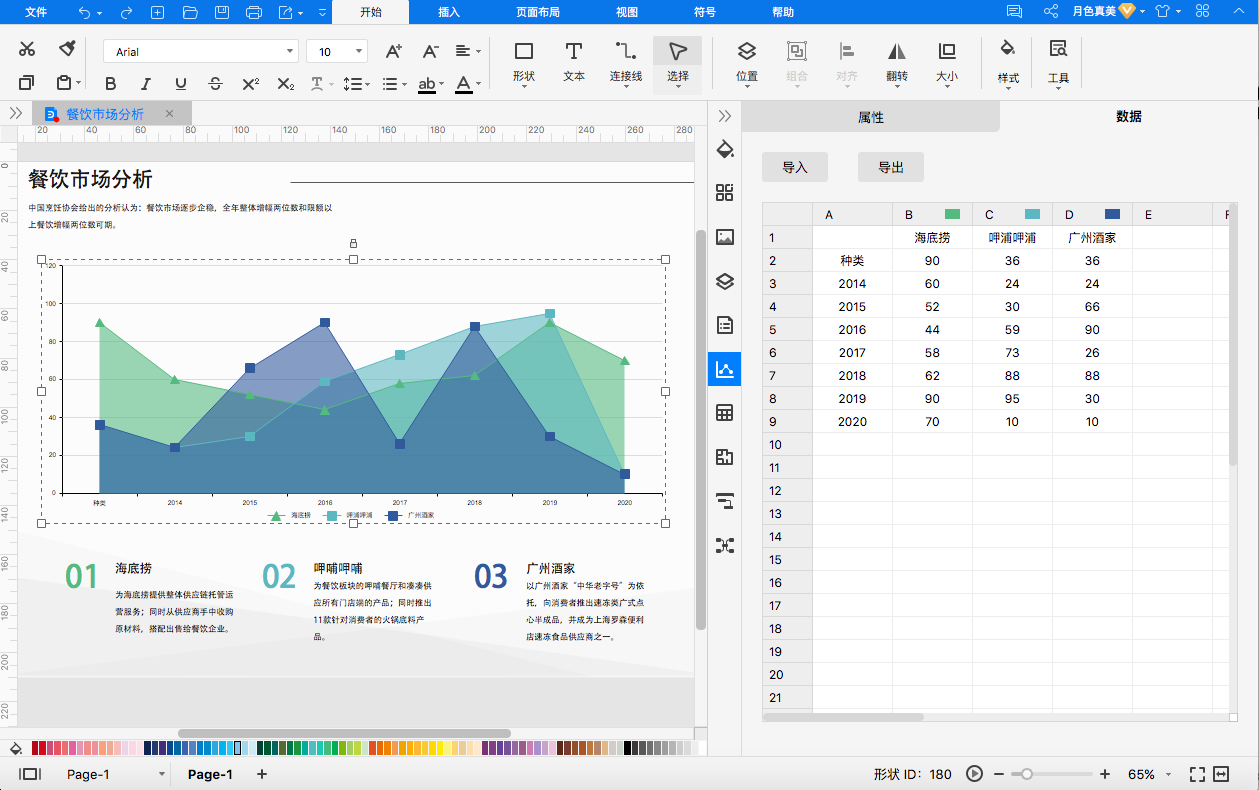Select data cell containing 海底捞
This screenshot has width=1259, height=790.
[932, 238]
